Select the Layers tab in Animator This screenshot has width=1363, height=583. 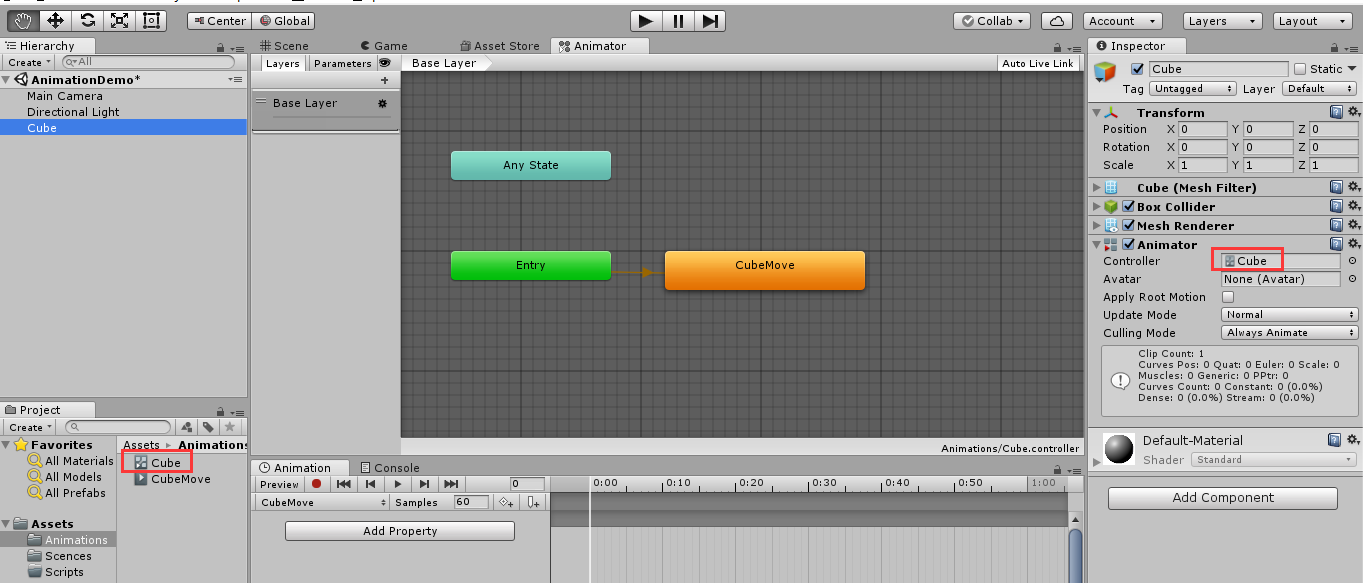coord(283,63)
